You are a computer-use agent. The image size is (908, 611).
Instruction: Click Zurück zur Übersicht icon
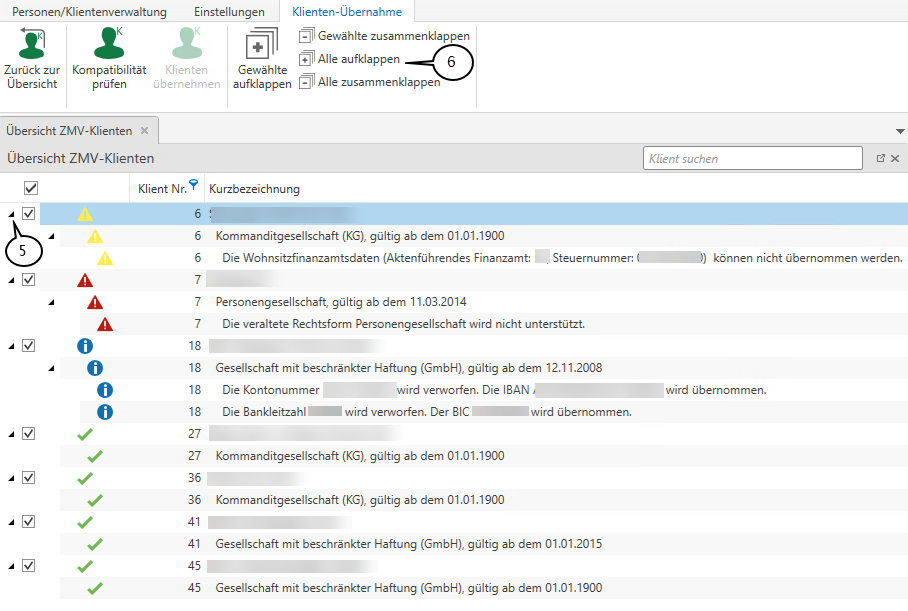click(31, 44)
